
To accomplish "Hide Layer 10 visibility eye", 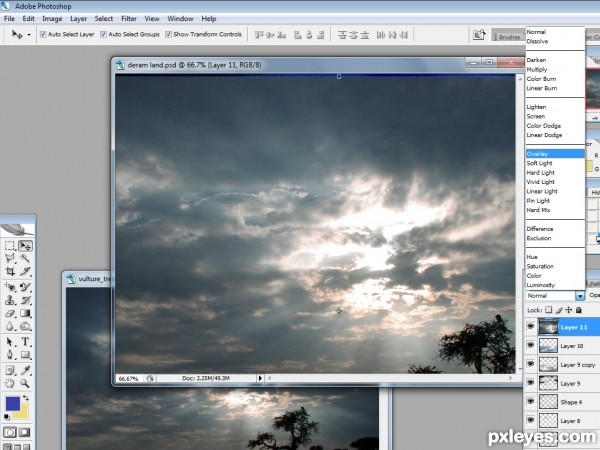I will point(530,346).
